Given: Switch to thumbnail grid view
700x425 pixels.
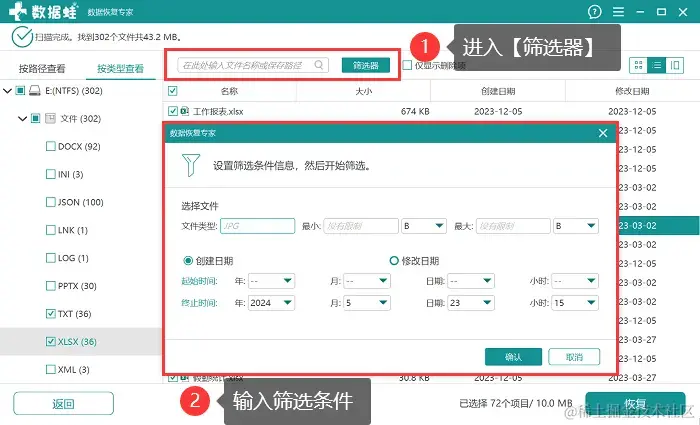Looking at the screenshot, I should tap(638, 66).
